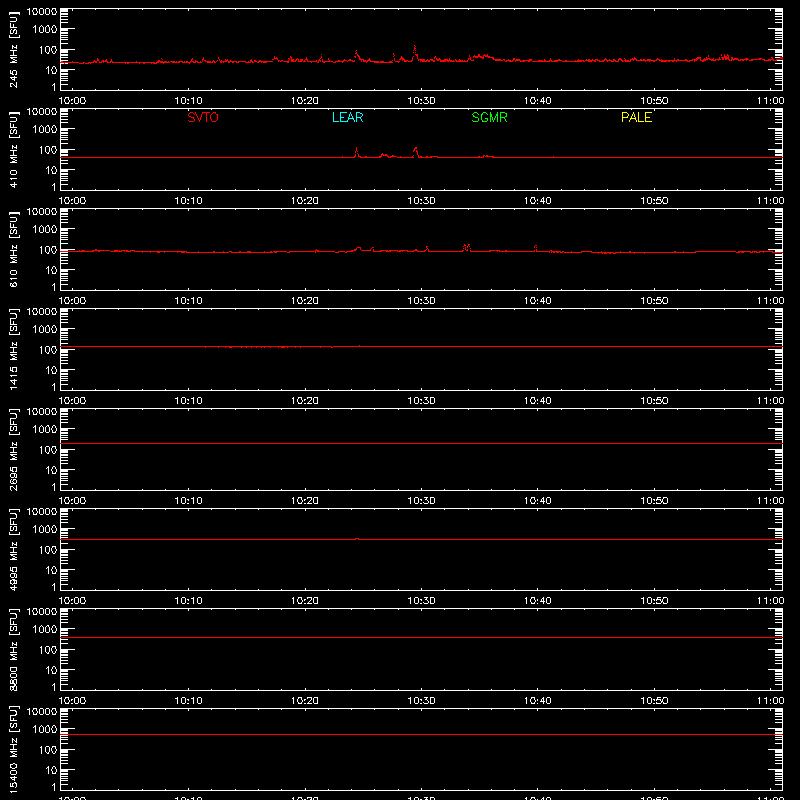Click the 2695 MHz [SFU] axis title
Screen dimensions: 800x800
coord(13,449)
